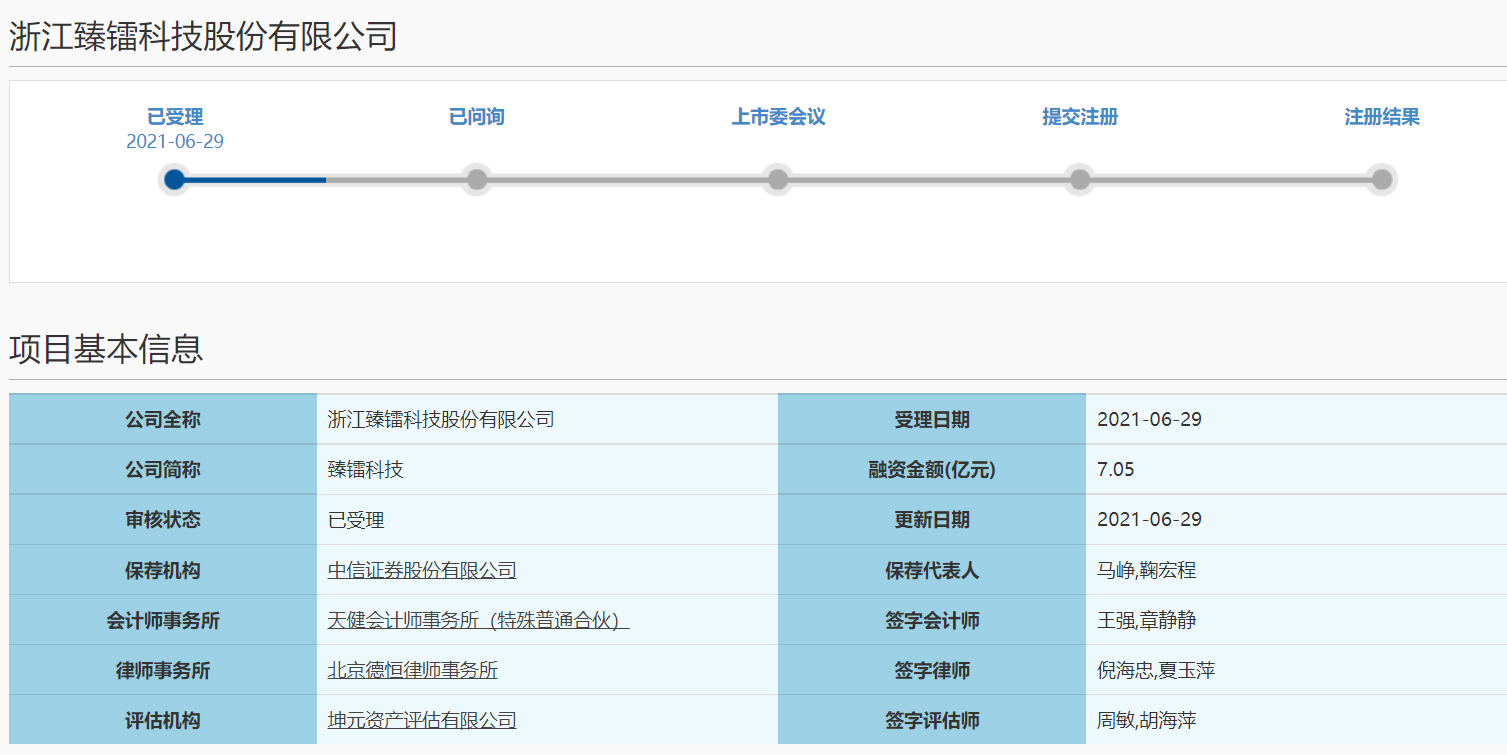
Task: Select the 已受理 stage label
Action: pos(175,117)
